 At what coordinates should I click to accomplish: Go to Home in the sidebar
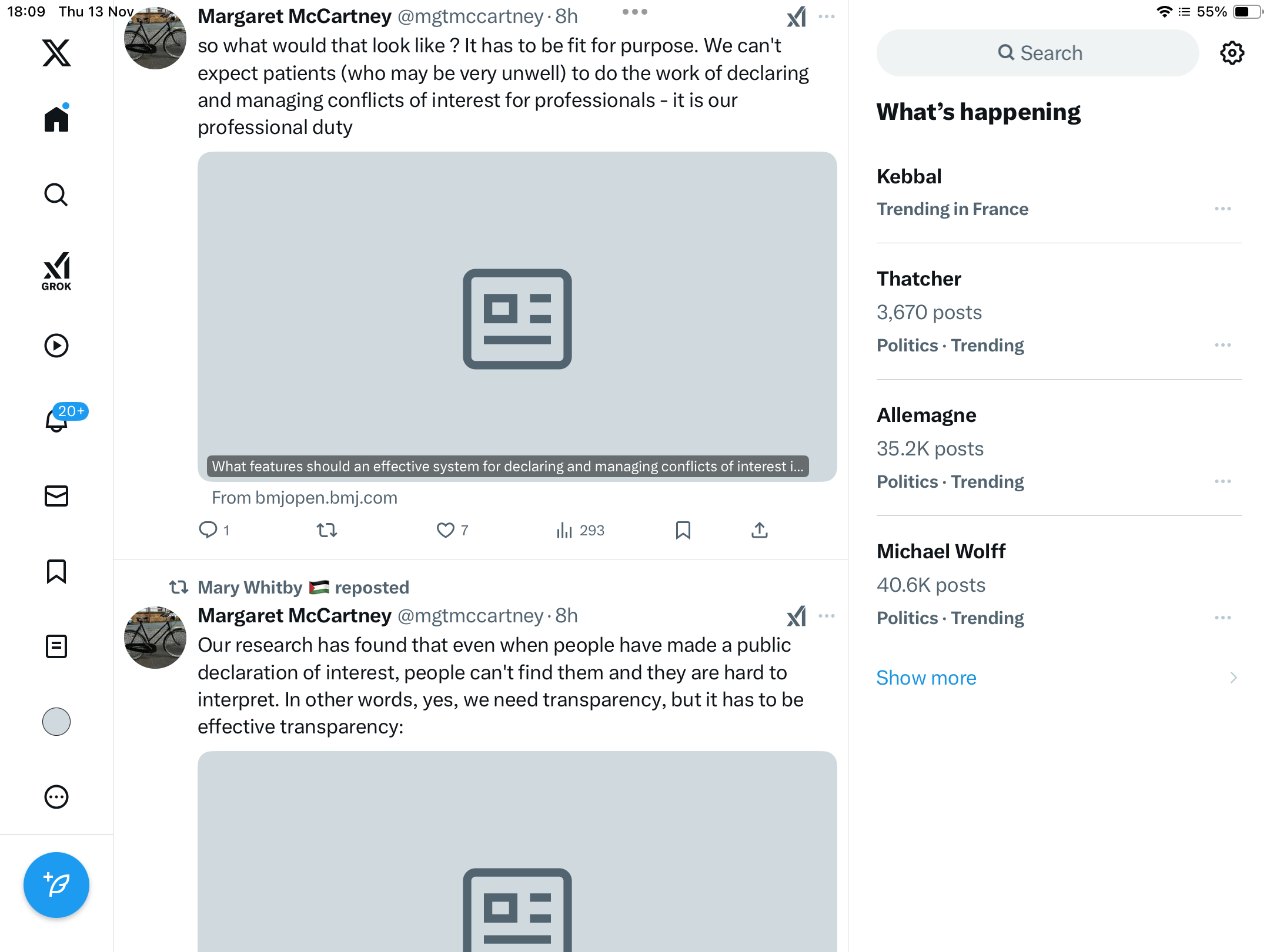56,119
